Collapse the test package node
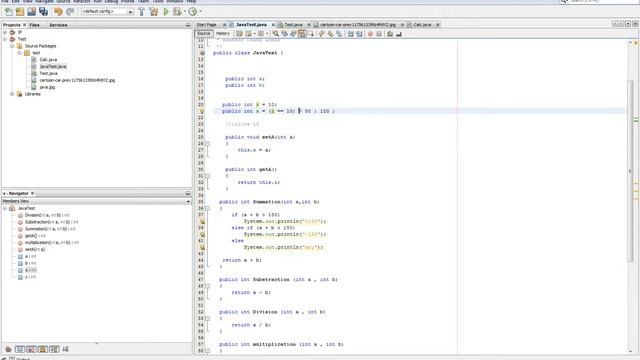 coord(19,53)
